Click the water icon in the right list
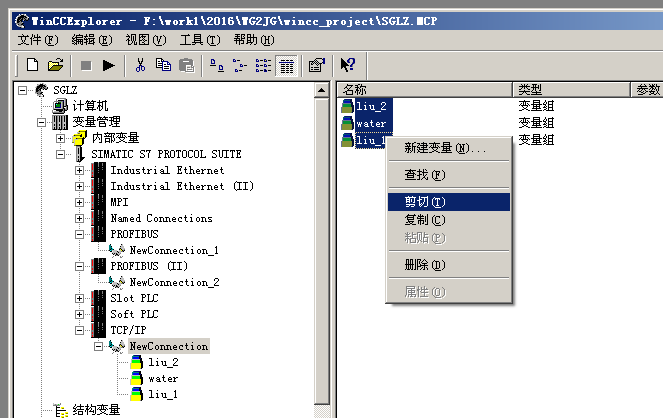Viewport: 663px width, 418px height. tap(347, 123)
